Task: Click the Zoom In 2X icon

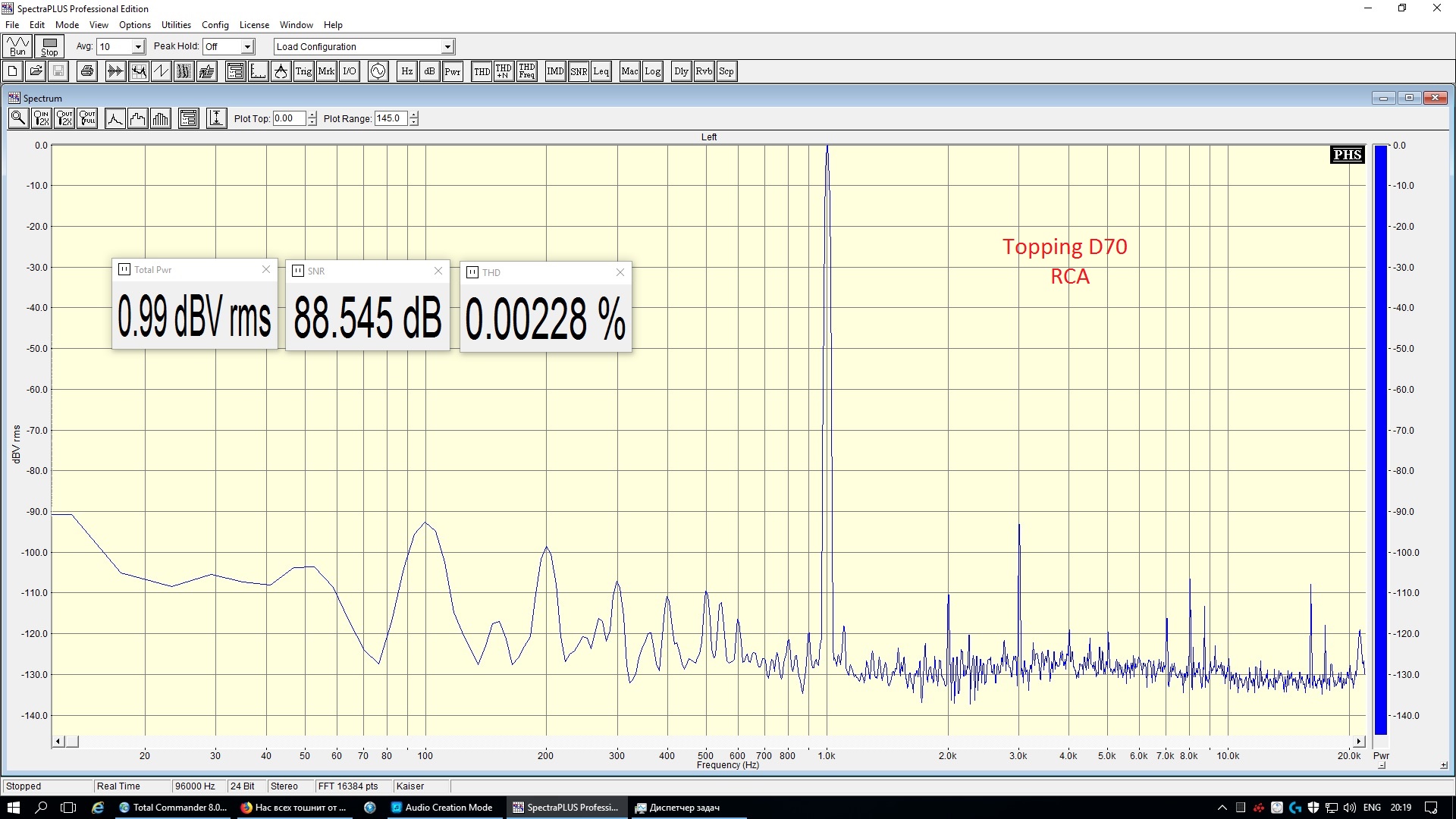Action: coord(42,118)
